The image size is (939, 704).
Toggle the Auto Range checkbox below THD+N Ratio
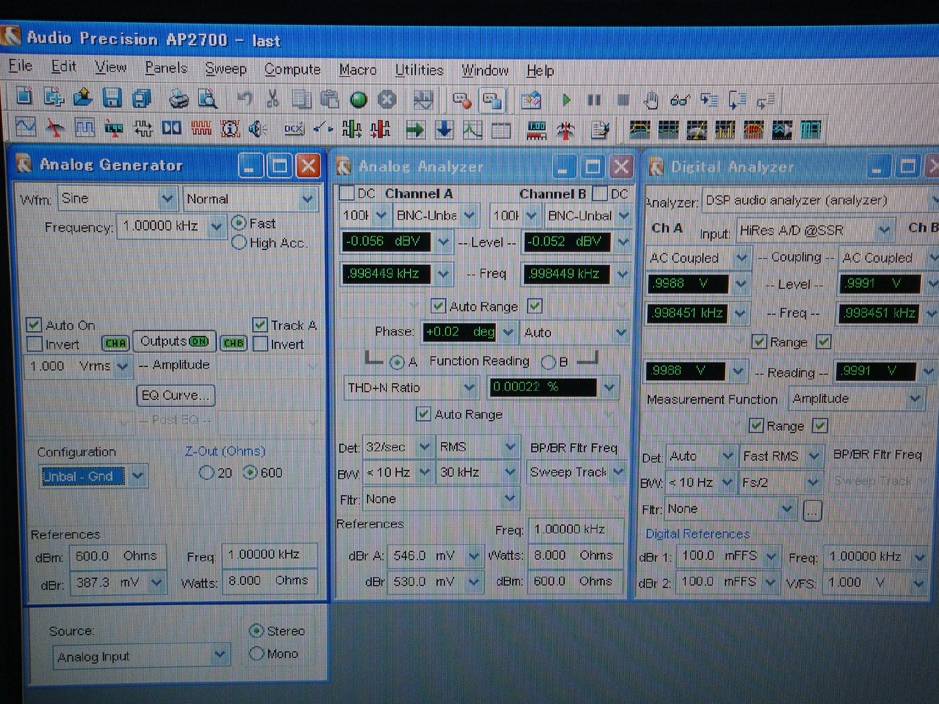point(423,414)
